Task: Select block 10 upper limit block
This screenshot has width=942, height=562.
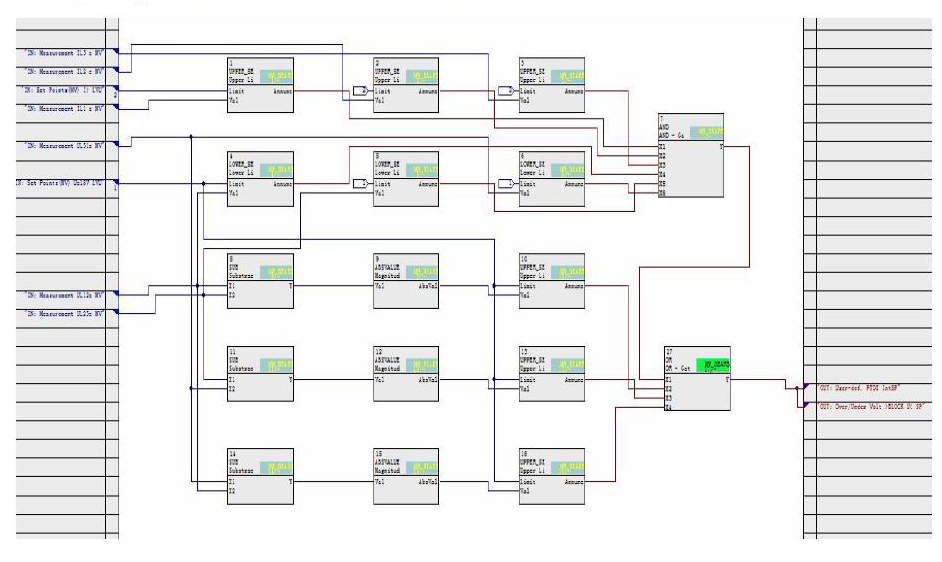Action: (552, 281)
